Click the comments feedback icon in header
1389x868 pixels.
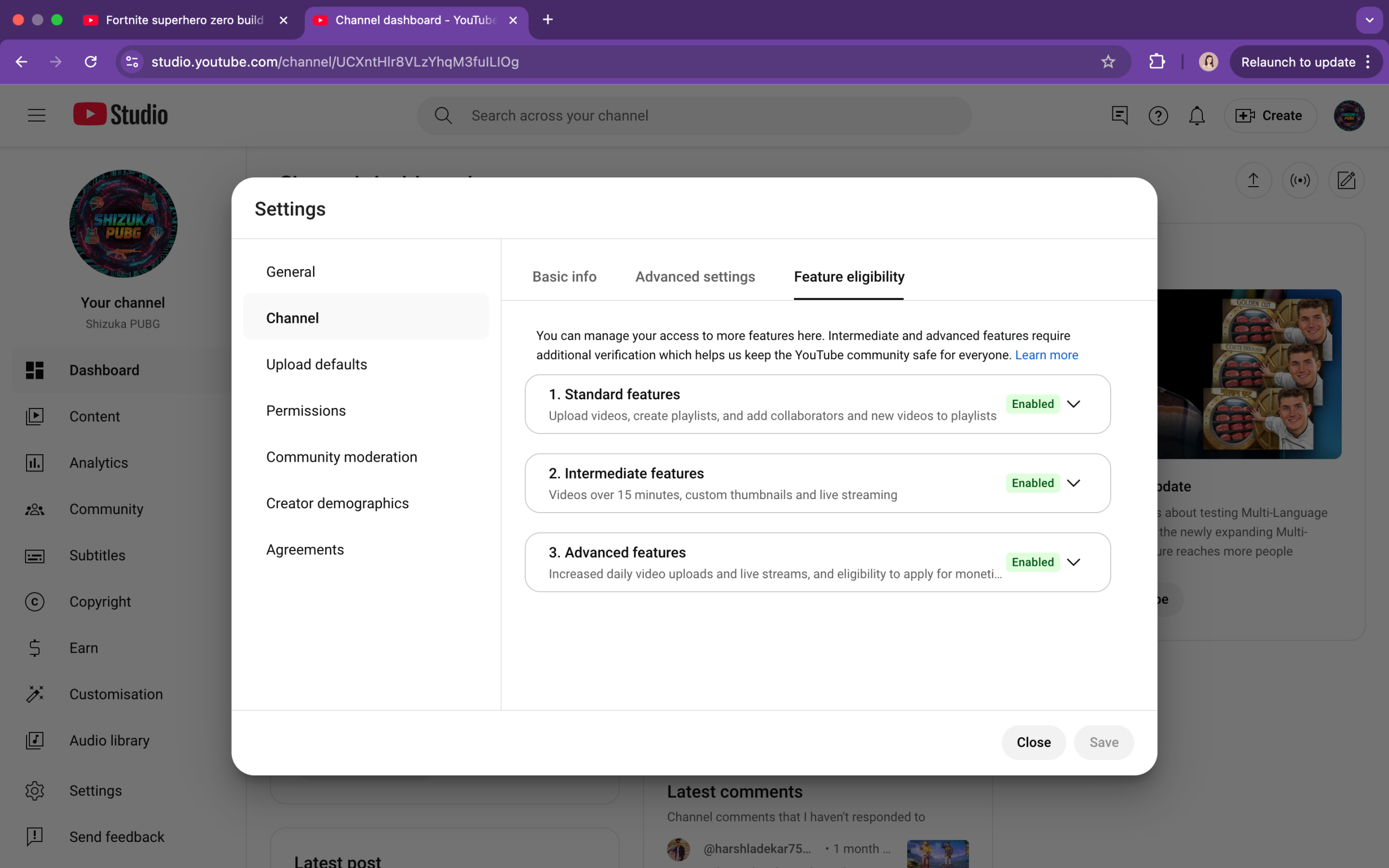1119,116
